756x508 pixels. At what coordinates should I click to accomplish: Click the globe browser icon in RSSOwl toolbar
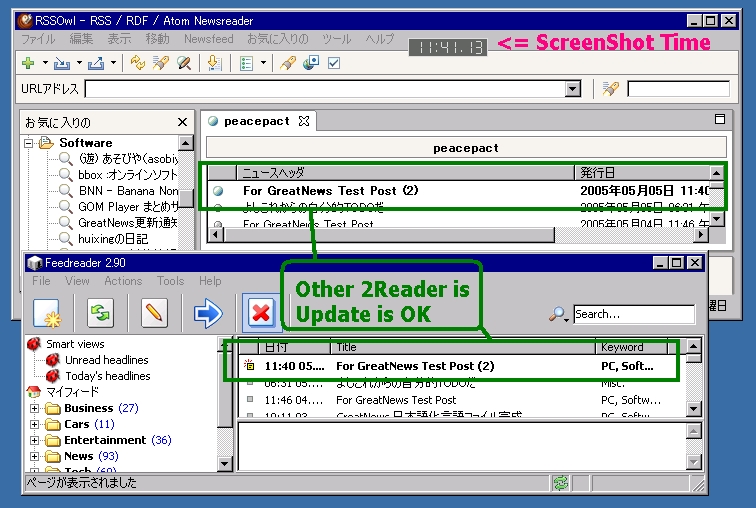coord(311,63)
